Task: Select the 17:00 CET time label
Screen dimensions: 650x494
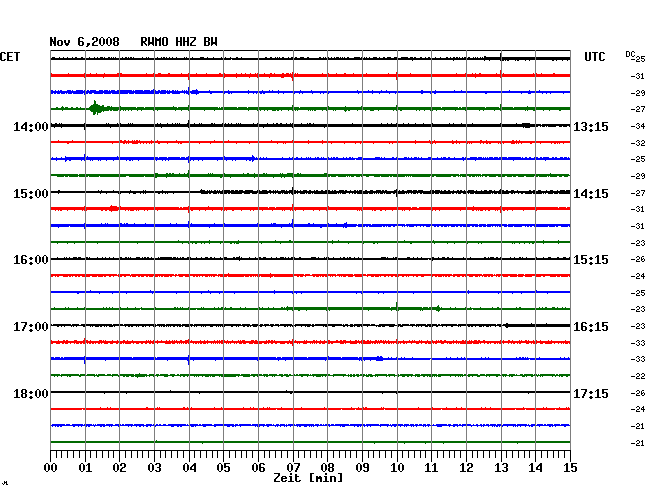Action: pos(31,327)
